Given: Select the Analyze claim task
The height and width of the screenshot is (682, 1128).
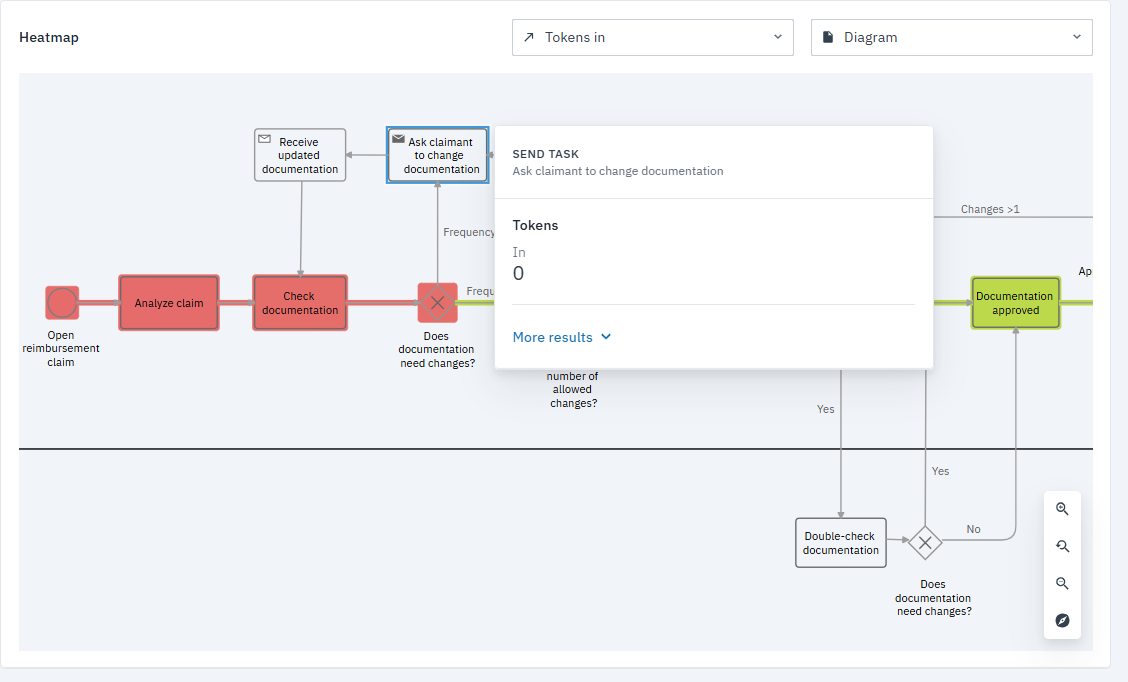Looking at the screenshot, I should coord(169,303).
